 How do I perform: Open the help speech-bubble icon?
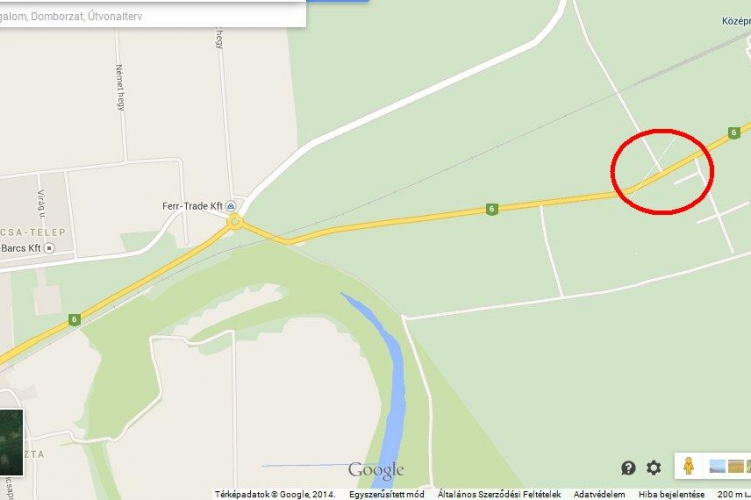628,468
